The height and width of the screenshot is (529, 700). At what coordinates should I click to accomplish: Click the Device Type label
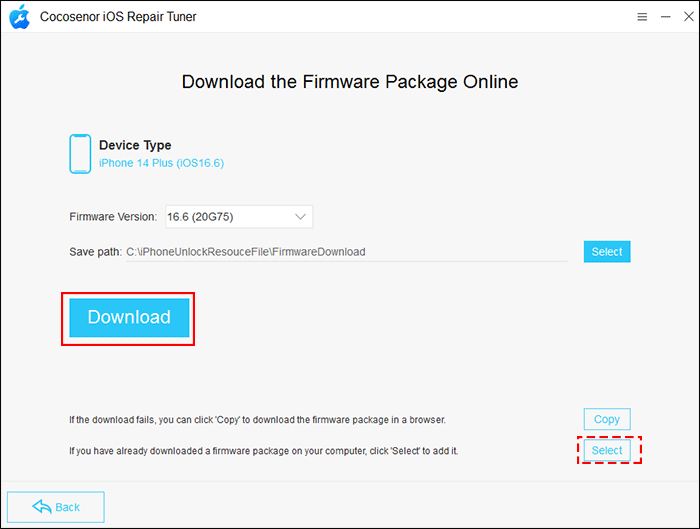(x=135, y=145)
